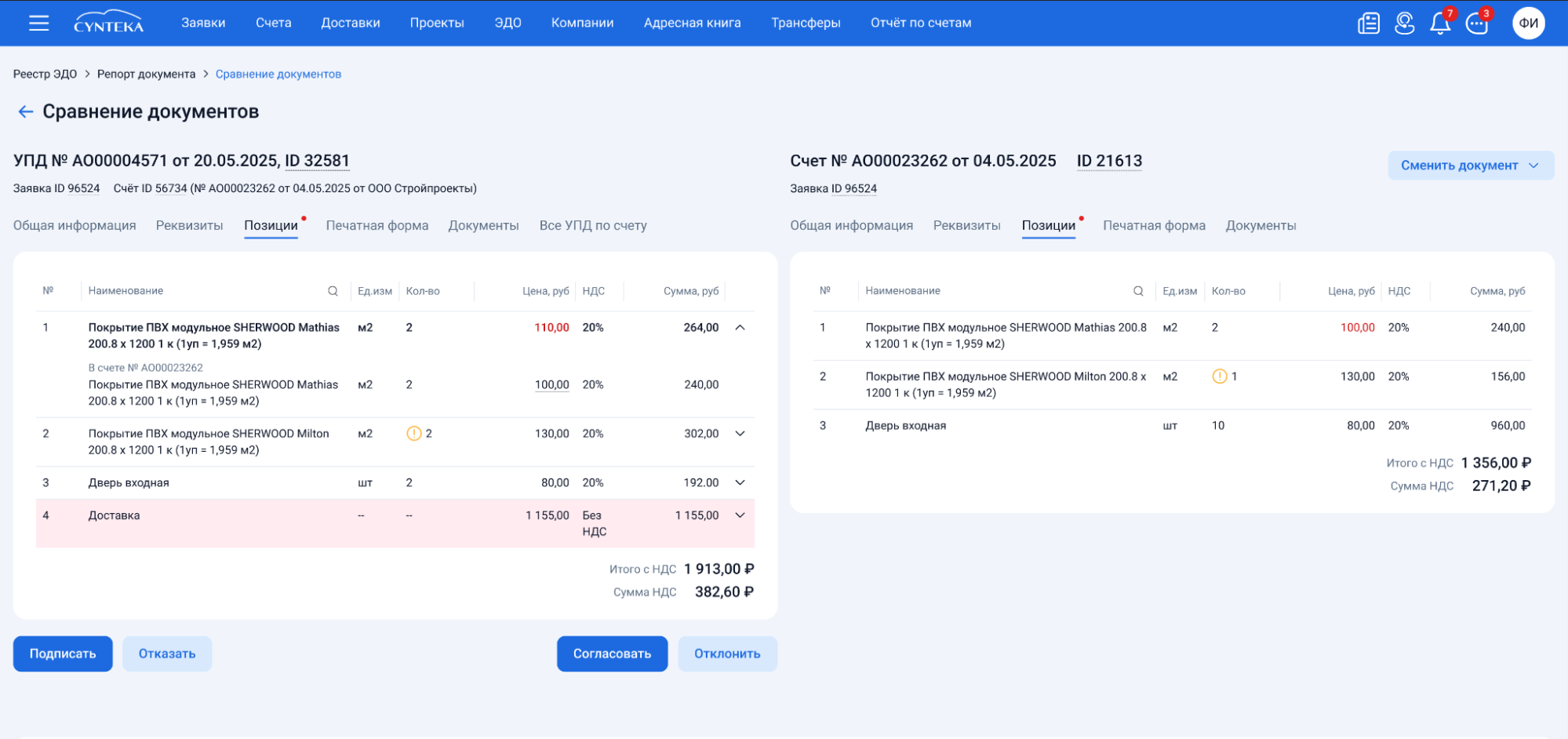The width and height of the screenshot is (1568, 739).
Task: Switch Счет panel to Реквизиты tab
Action: coord(966,225)
